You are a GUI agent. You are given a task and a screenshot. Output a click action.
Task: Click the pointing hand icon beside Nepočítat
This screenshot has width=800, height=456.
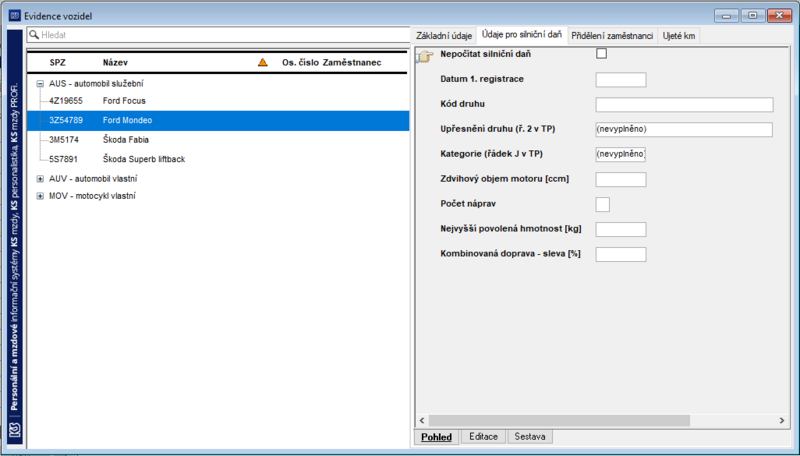pyautogui.click(x=424, y=56)
